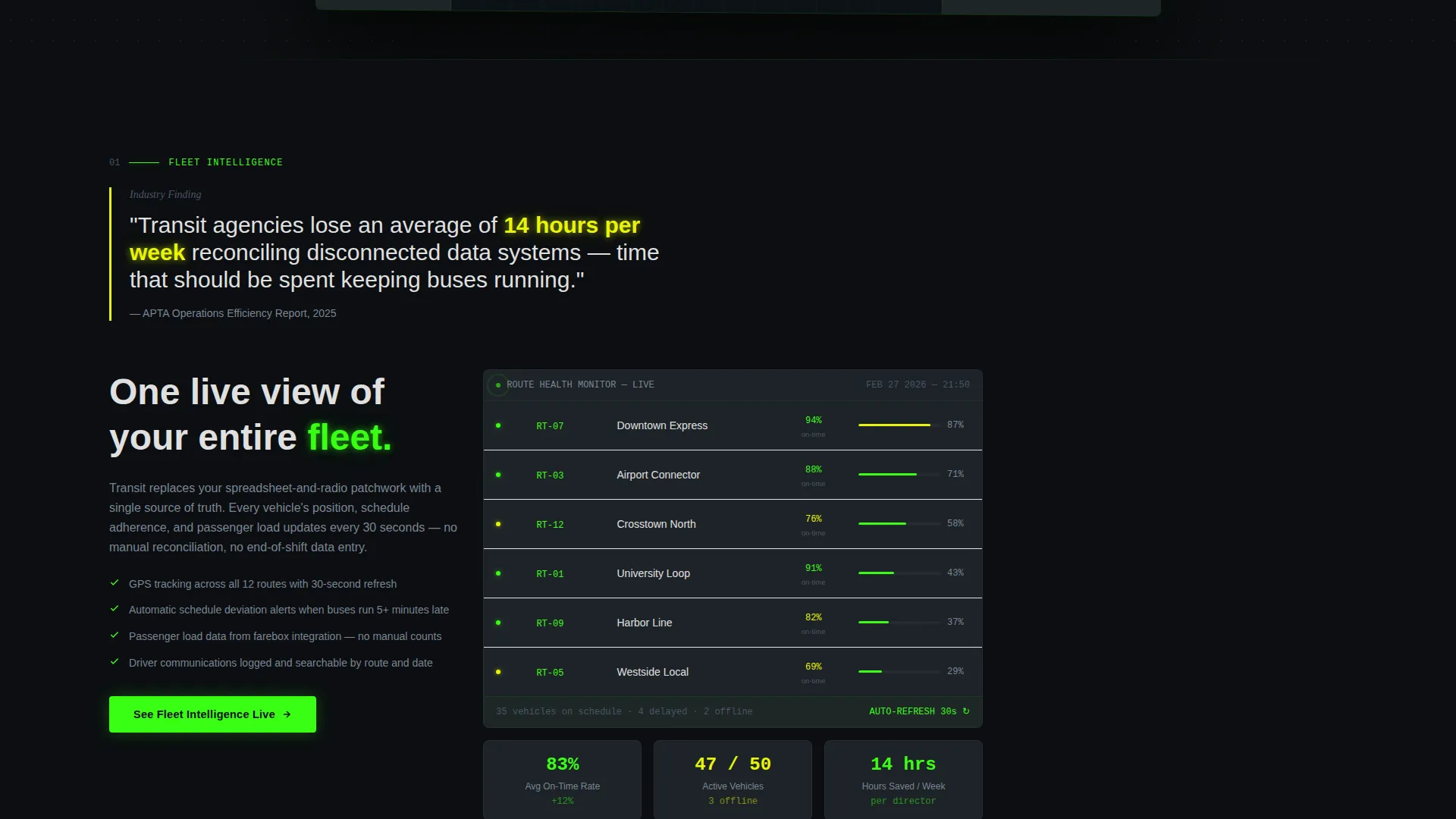Click the 69% on-time value

click(x=814, y=667)
